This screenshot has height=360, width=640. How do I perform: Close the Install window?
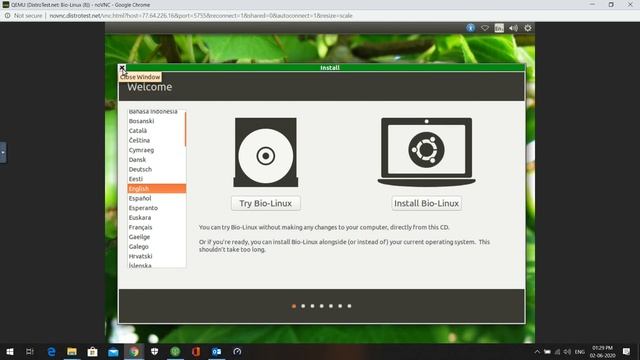122,68
